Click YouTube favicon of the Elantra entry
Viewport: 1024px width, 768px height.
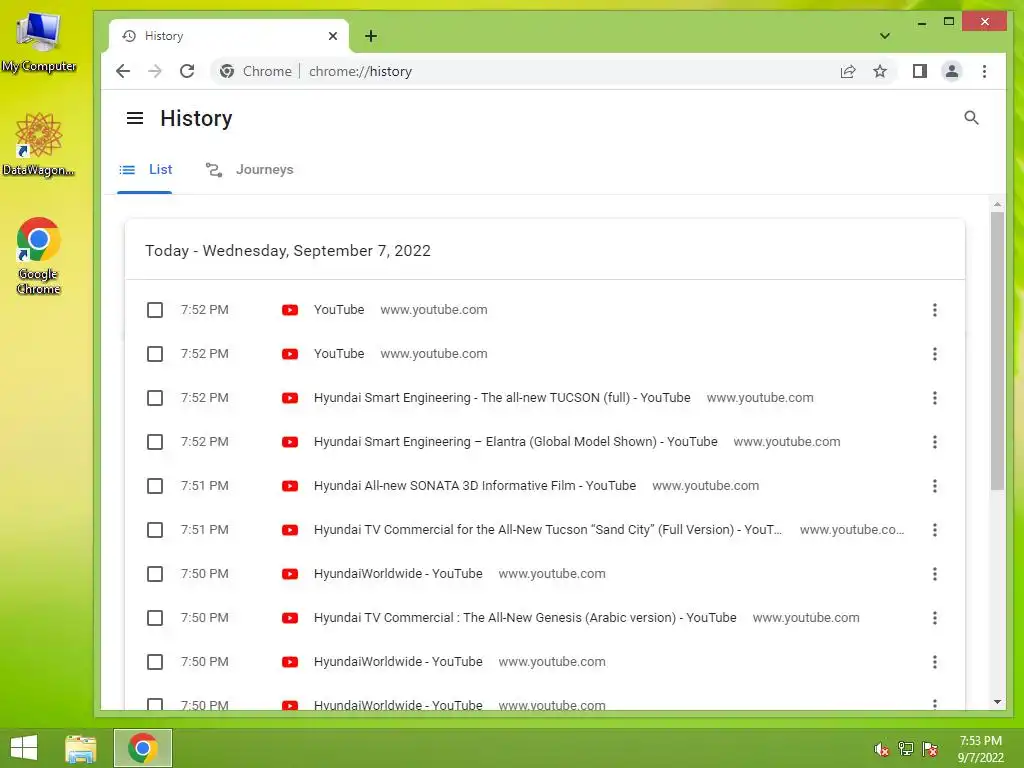pyautogui.click(x=290, y=442)
